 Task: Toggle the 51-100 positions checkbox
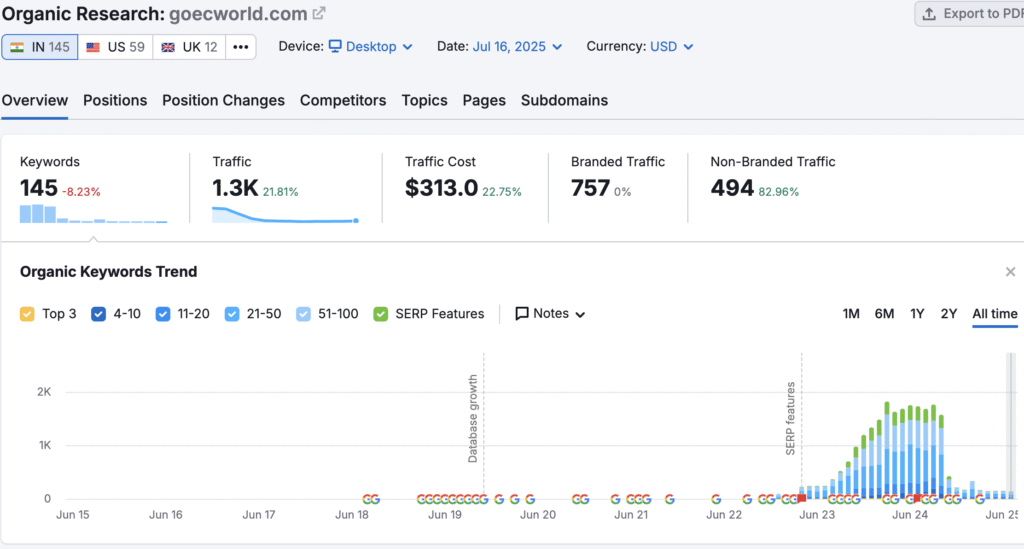tap(304, 314)
